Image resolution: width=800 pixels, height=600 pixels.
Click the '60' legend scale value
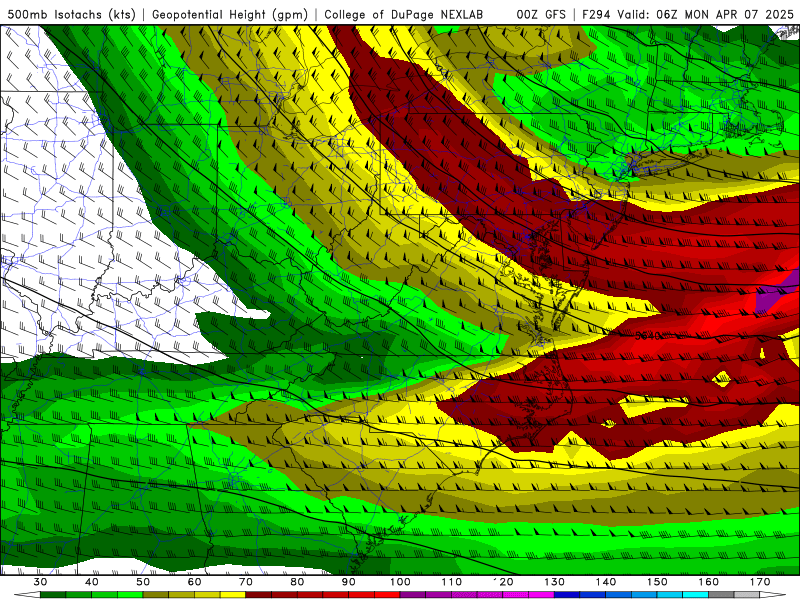tap(194, 582)
